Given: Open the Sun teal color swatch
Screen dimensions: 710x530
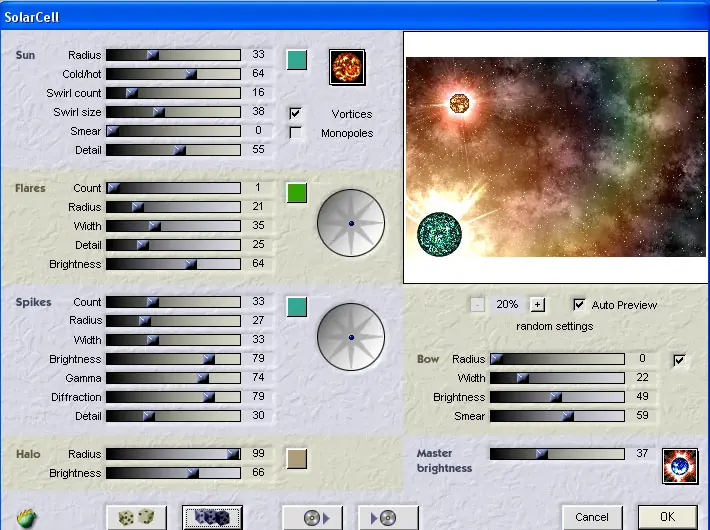Looking at the screenshot, I should point(297,60).
